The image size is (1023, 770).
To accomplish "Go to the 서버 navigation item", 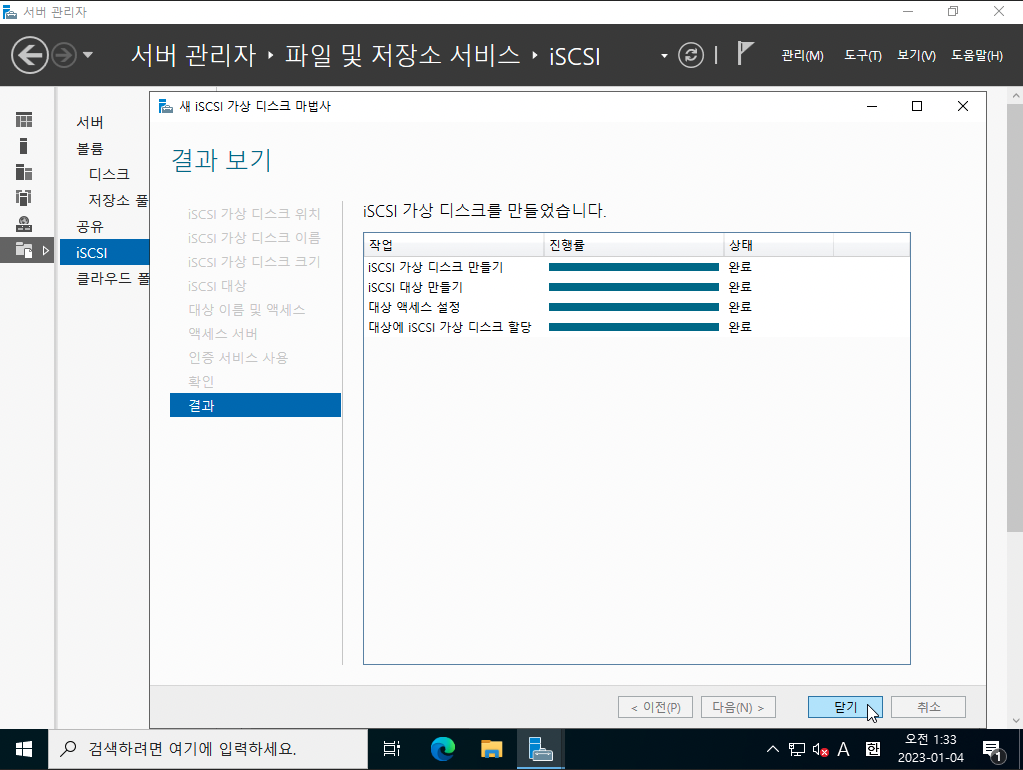I will pos(90,123).
